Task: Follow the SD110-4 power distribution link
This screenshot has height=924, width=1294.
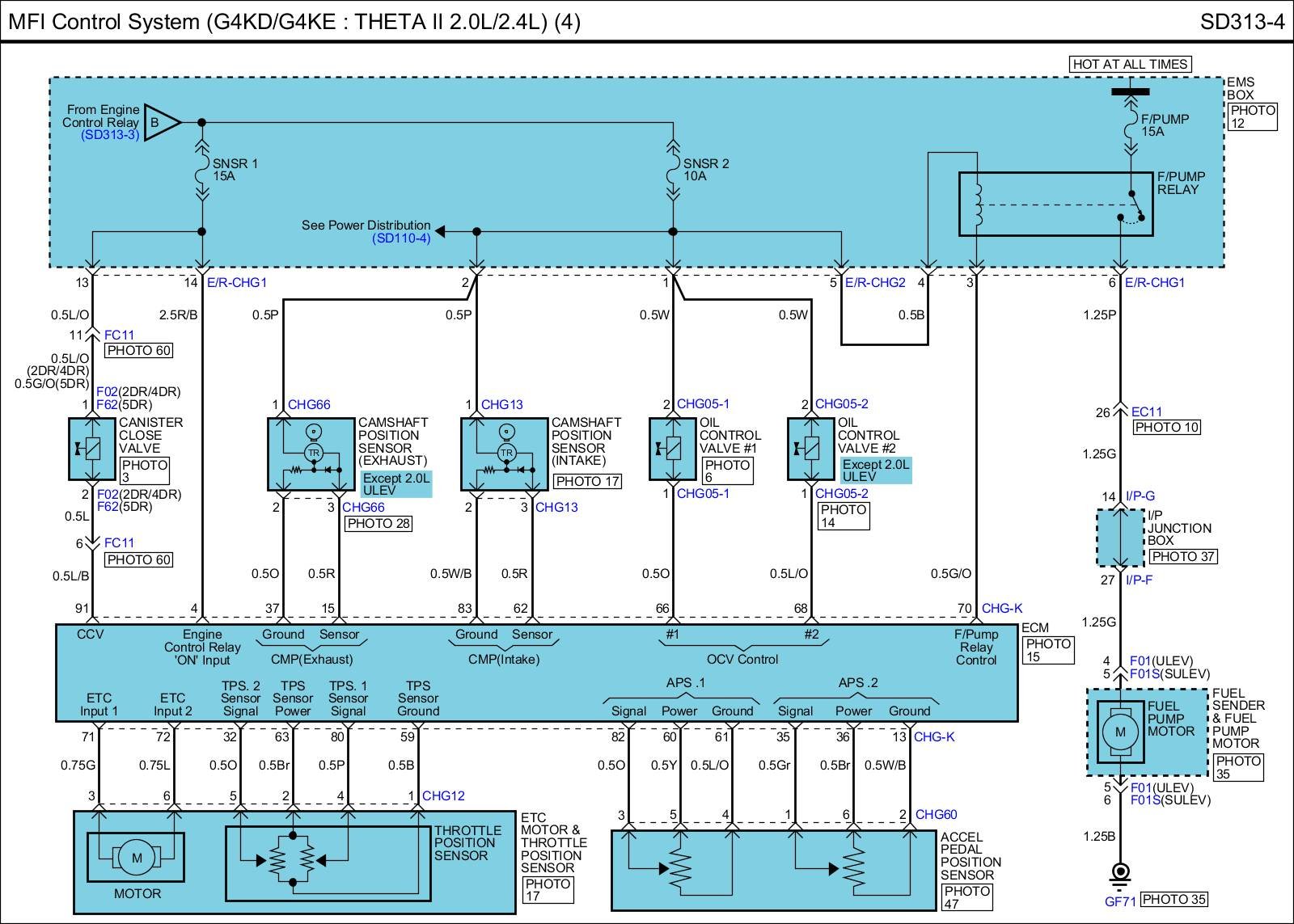Action: point(401,238)
